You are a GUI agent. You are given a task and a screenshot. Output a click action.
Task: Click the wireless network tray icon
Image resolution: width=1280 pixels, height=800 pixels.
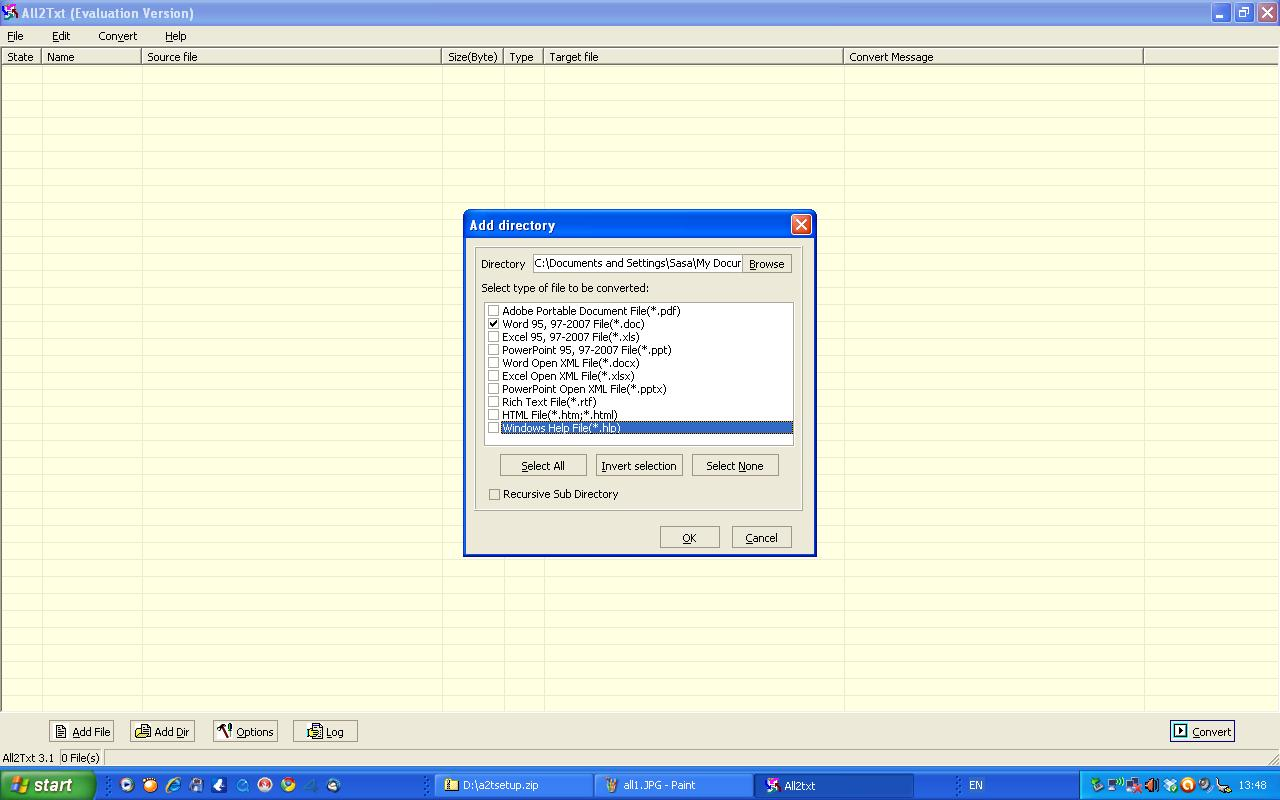(x=1115, y=785)
